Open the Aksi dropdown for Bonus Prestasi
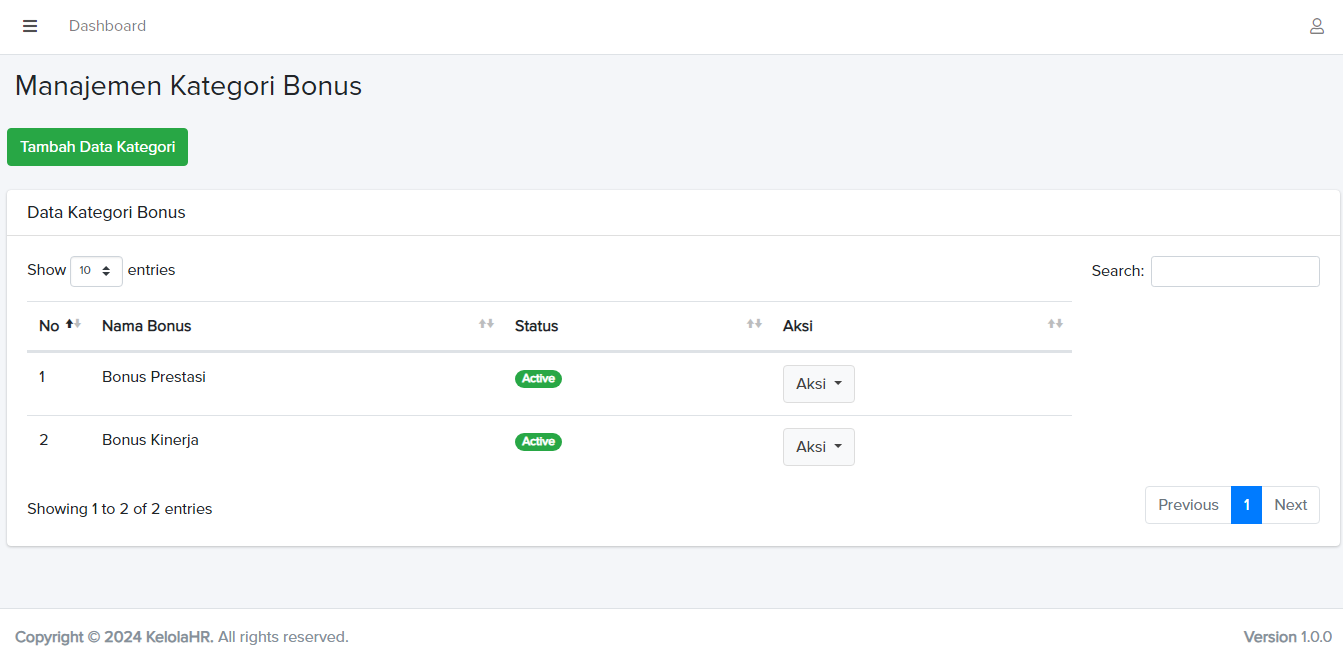This screenshot has width=1343, height=665. click(x=818, y=383)
